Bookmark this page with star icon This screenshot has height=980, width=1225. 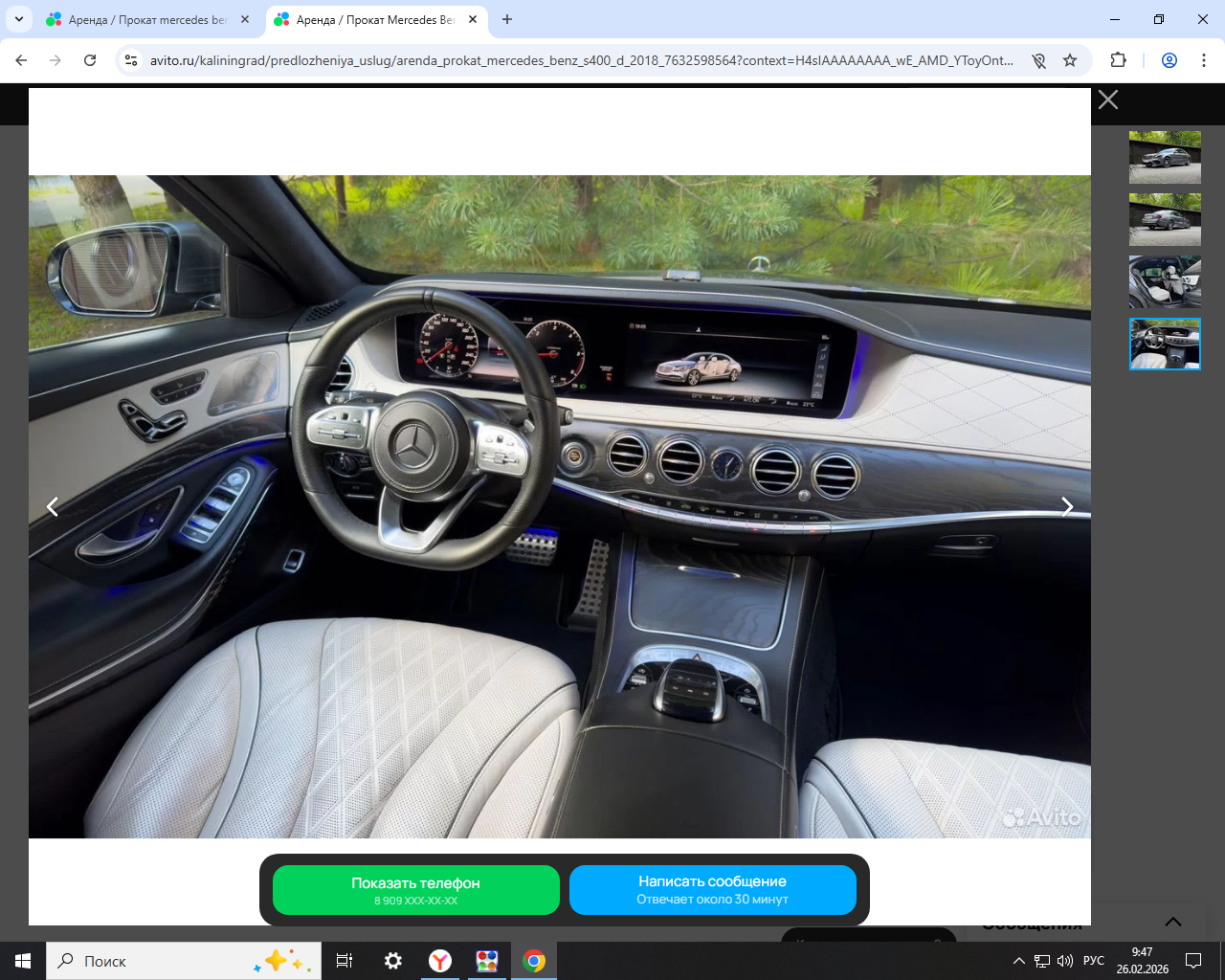(x=1070, y=60)
